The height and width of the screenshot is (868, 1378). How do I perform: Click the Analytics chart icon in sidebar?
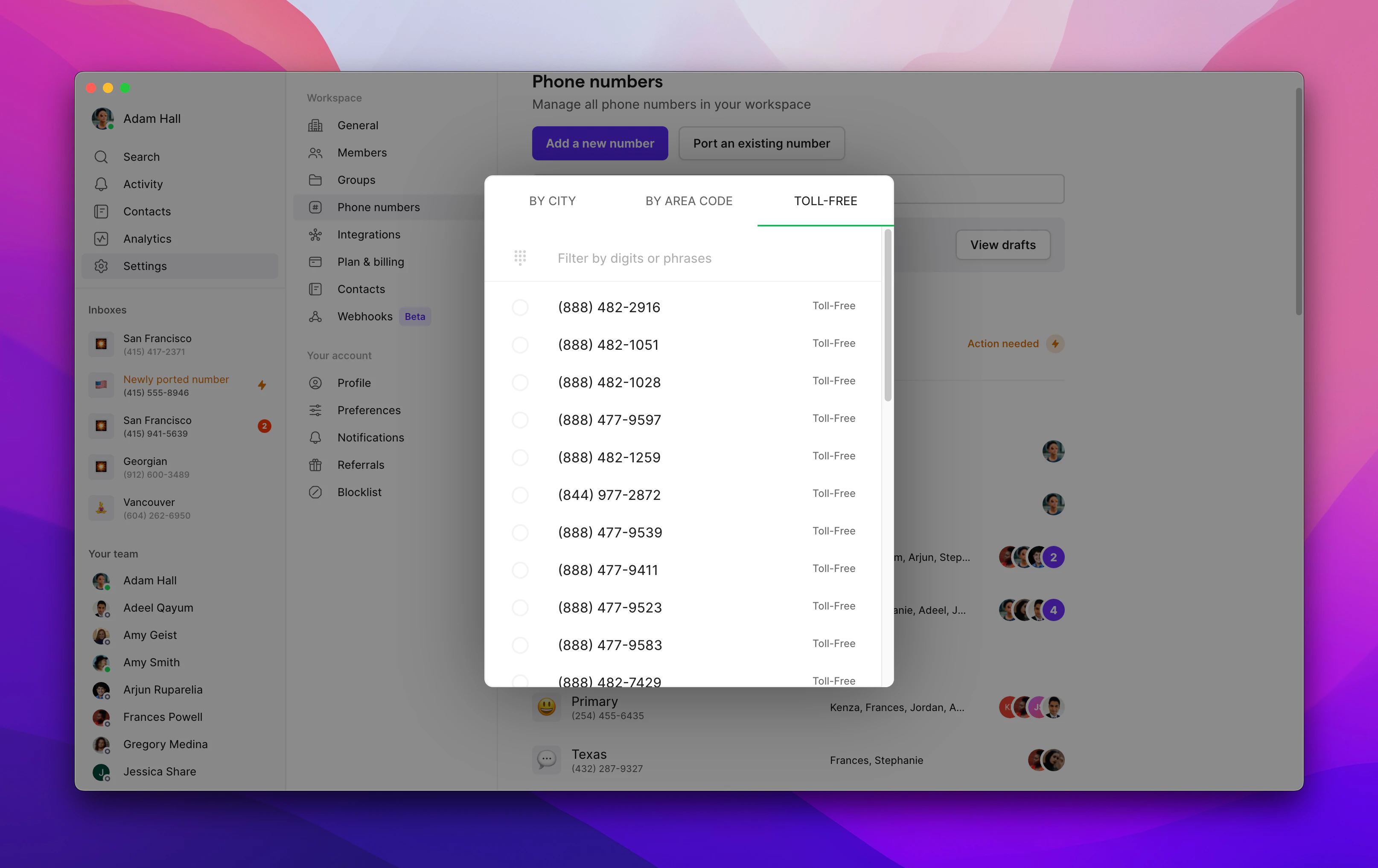click(x=101, y=239)
